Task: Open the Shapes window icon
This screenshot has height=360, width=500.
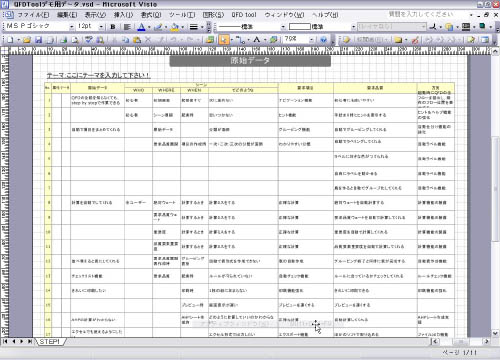Action: click(210, 40)
